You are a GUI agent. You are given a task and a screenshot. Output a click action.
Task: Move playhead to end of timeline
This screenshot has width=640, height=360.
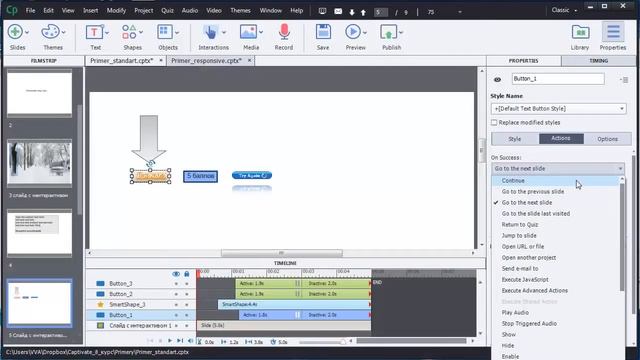pyautogui.click(x=180, y=341)
